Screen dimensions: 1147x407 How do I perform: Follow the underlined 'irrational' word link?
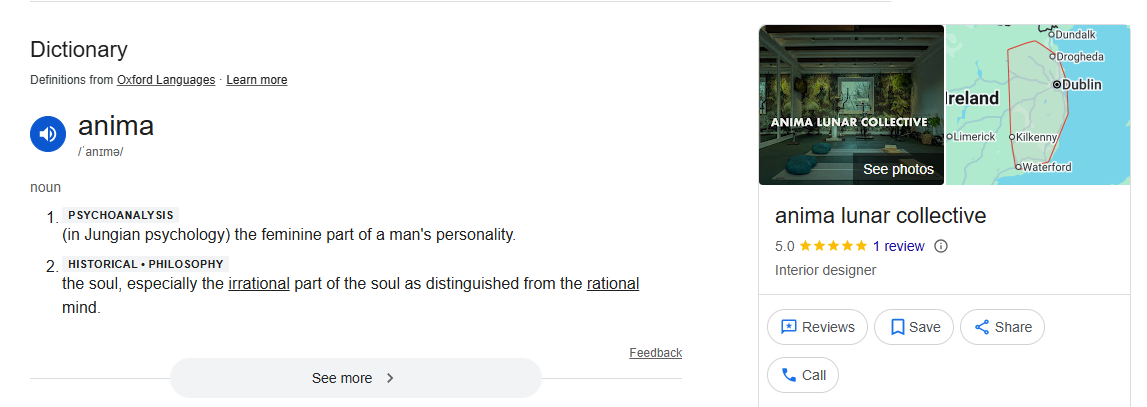[259, 283]
